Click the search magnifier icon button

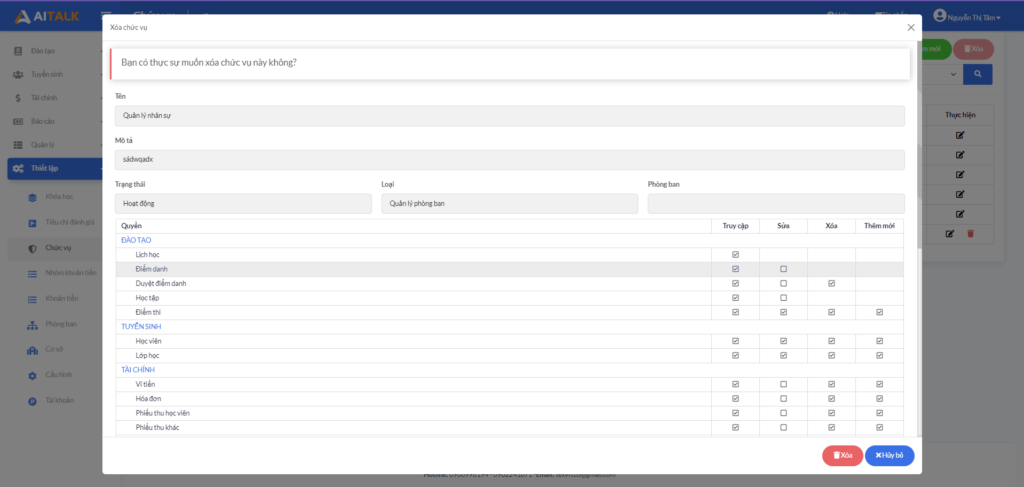click(977, 74)
